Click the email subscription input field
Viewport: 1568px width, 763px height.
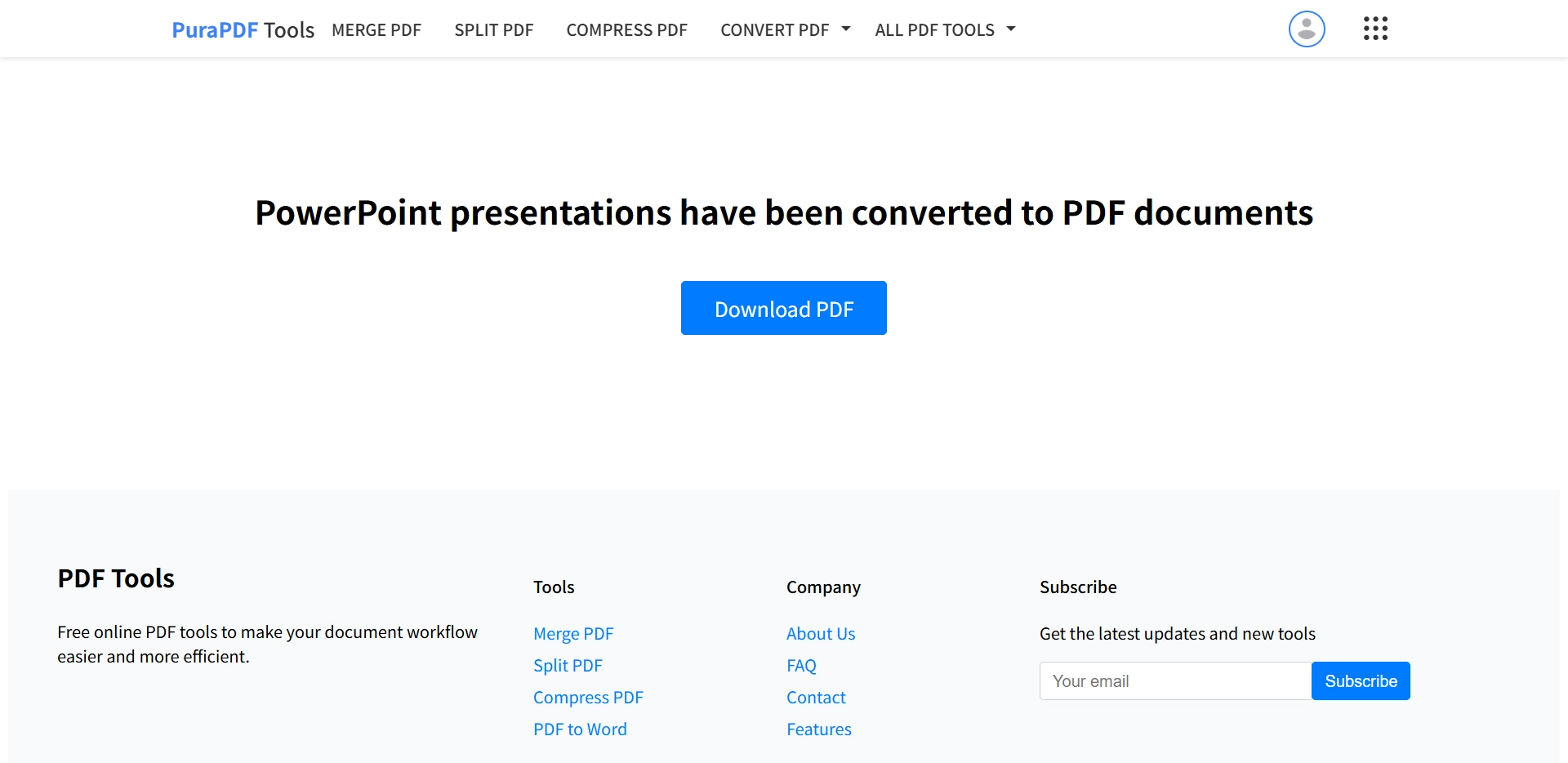(1174, 680)
